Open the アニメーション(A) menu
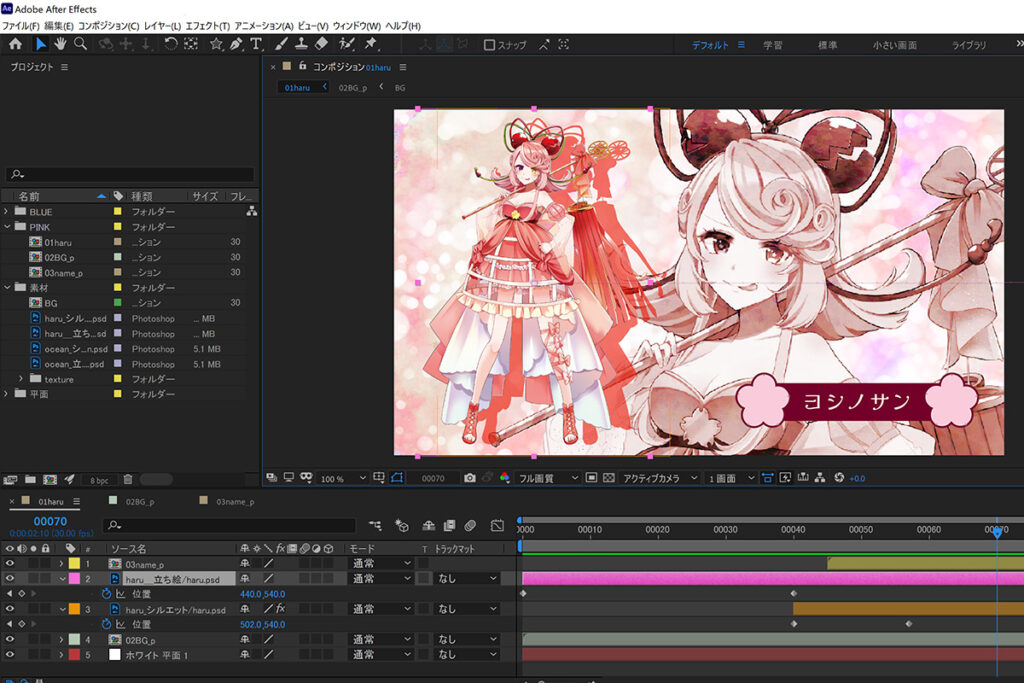This screenshot has width=1024, height=683. tap(264, 25)
